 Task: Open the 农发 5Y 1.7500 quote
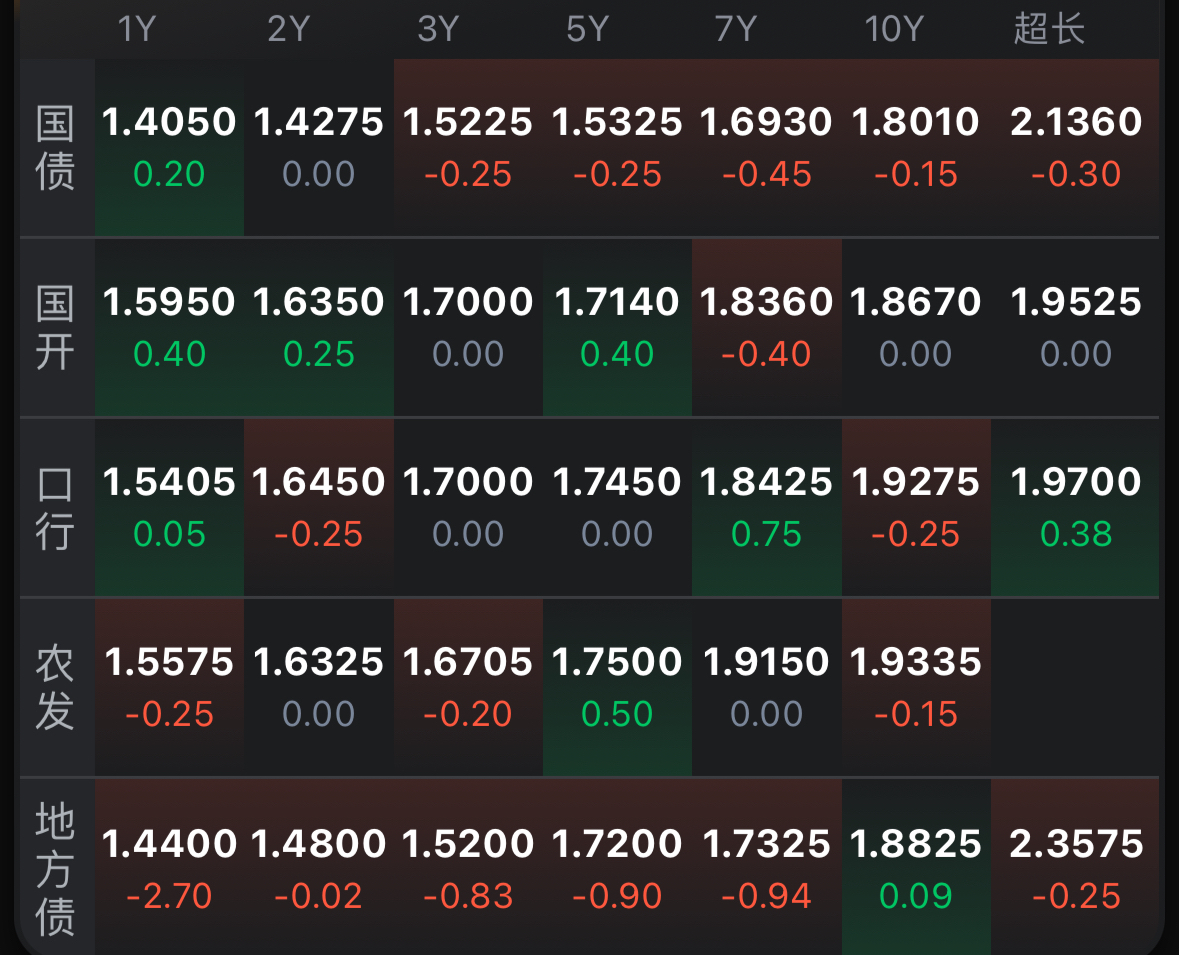point(617,687)
